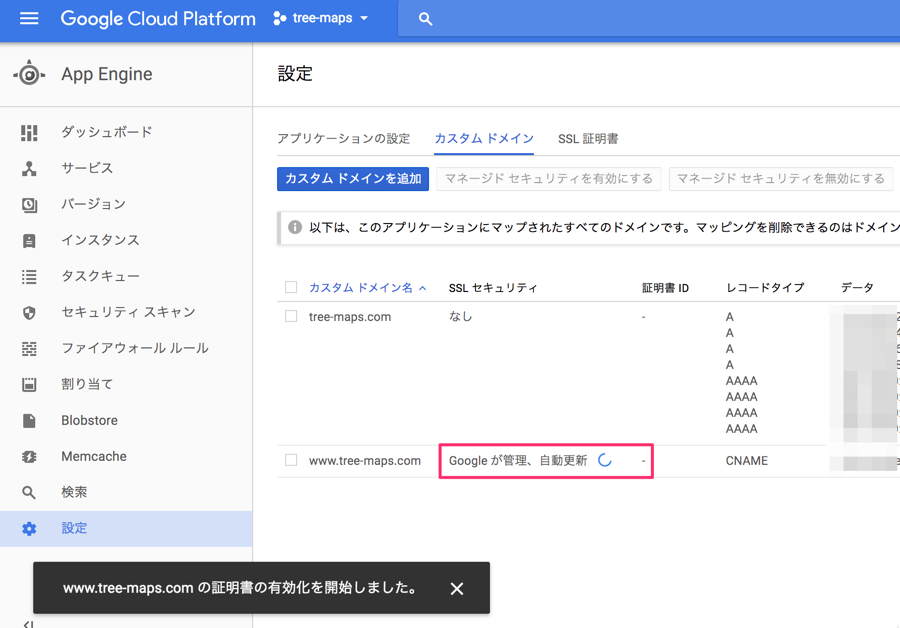
Task: Click the sort arrow beside カスタム ドメイン名
Action: (x=423, y=288)
